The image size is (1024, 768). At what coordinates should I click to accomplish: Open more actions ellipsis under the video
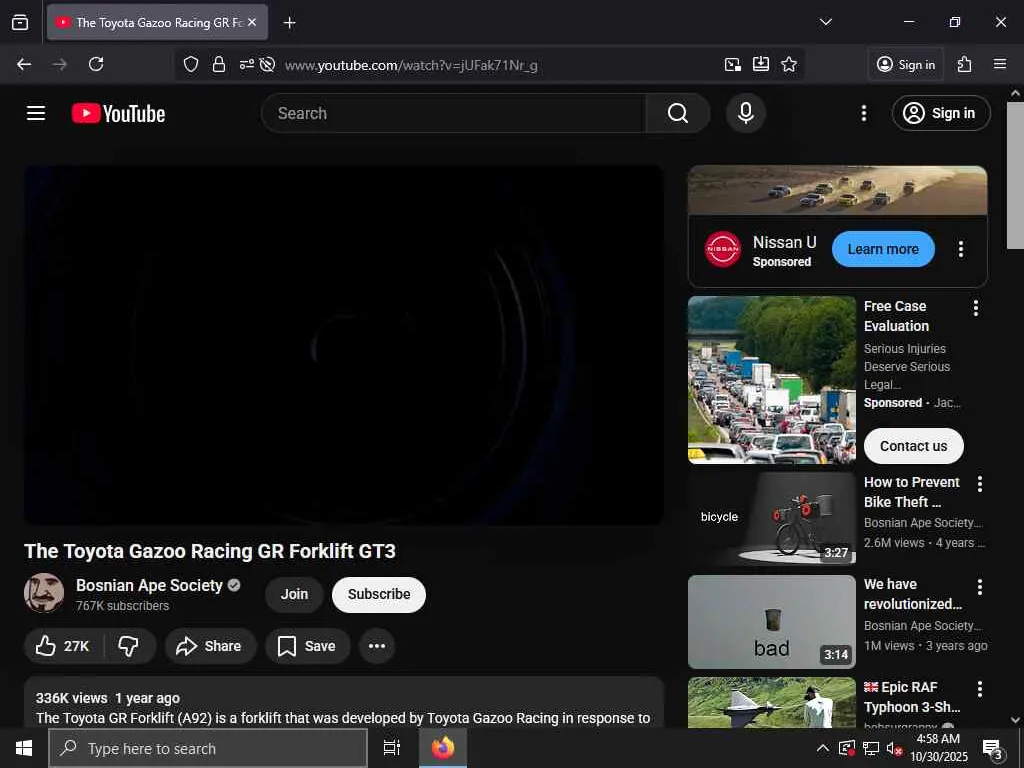pyautogui.click(x=377, y=646)
